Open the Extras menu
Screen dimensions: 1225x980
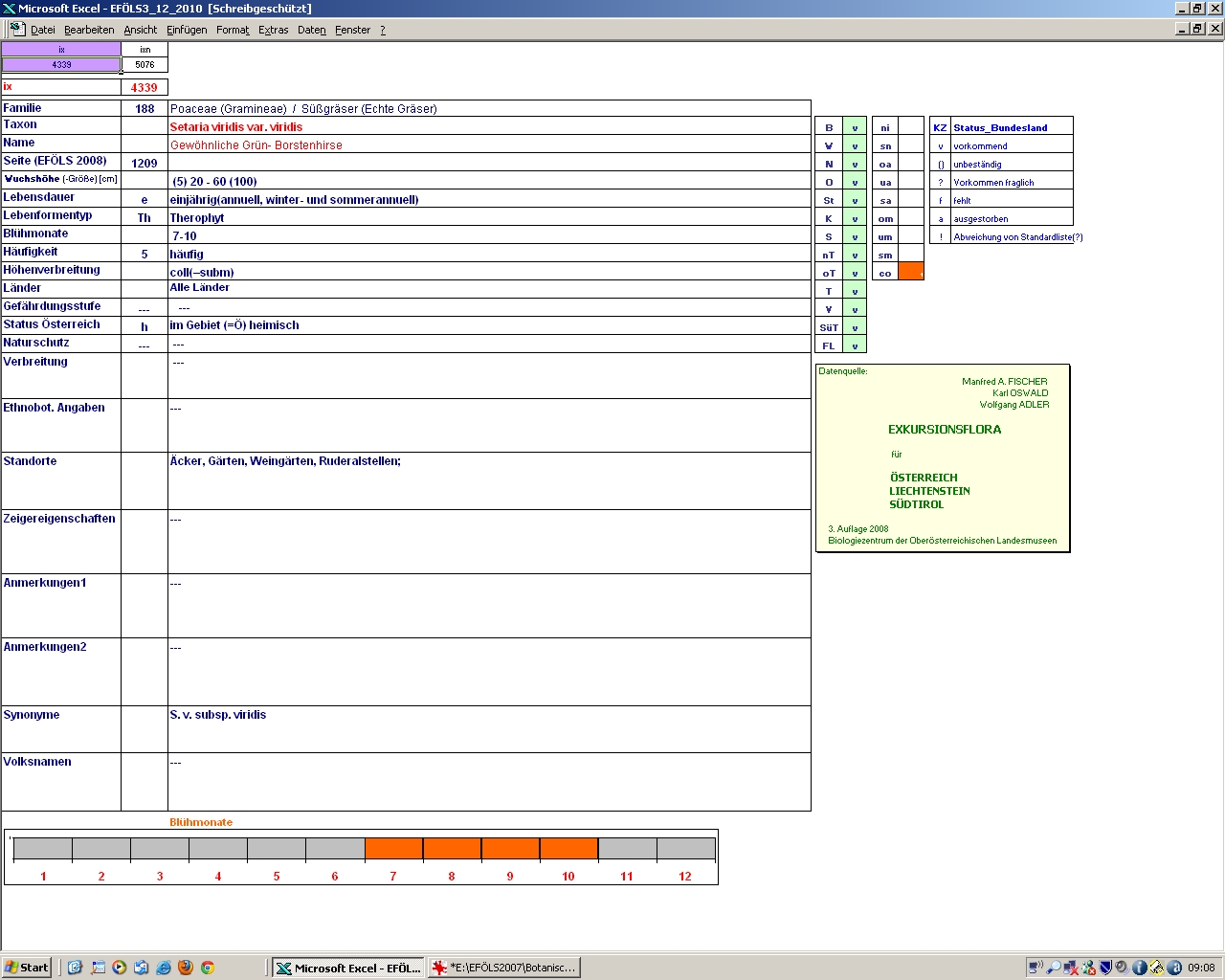pyautogui.click(x=274, y=30)
